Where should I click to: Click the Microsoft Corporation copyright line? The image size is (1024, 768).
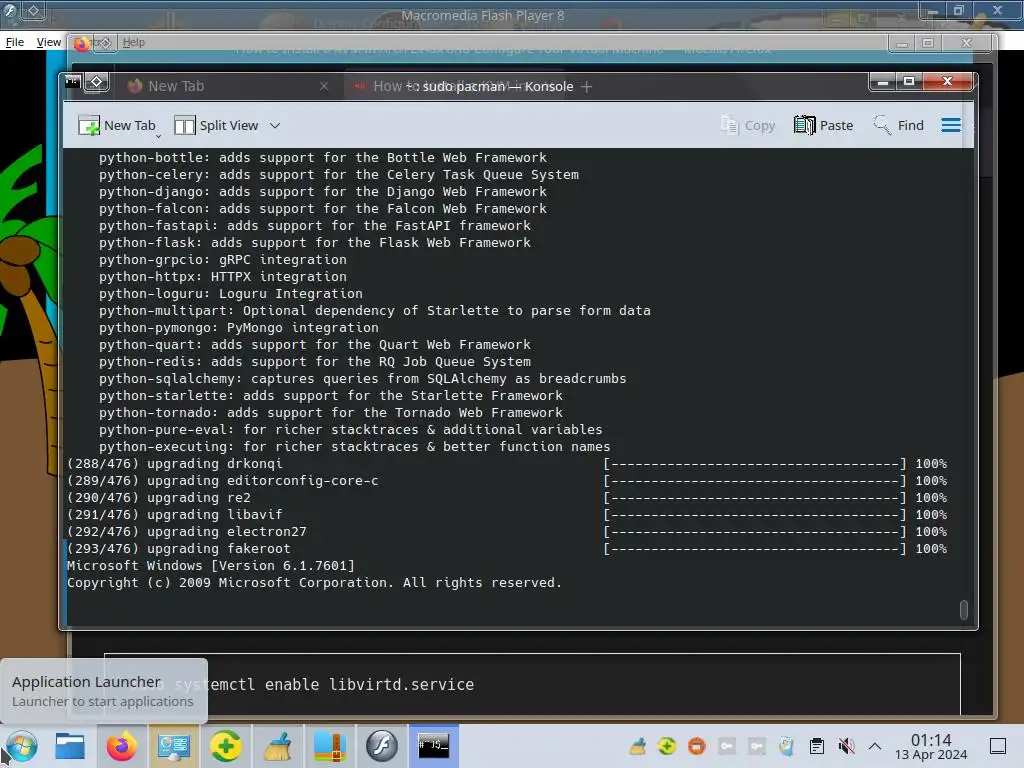pos(314,582)
